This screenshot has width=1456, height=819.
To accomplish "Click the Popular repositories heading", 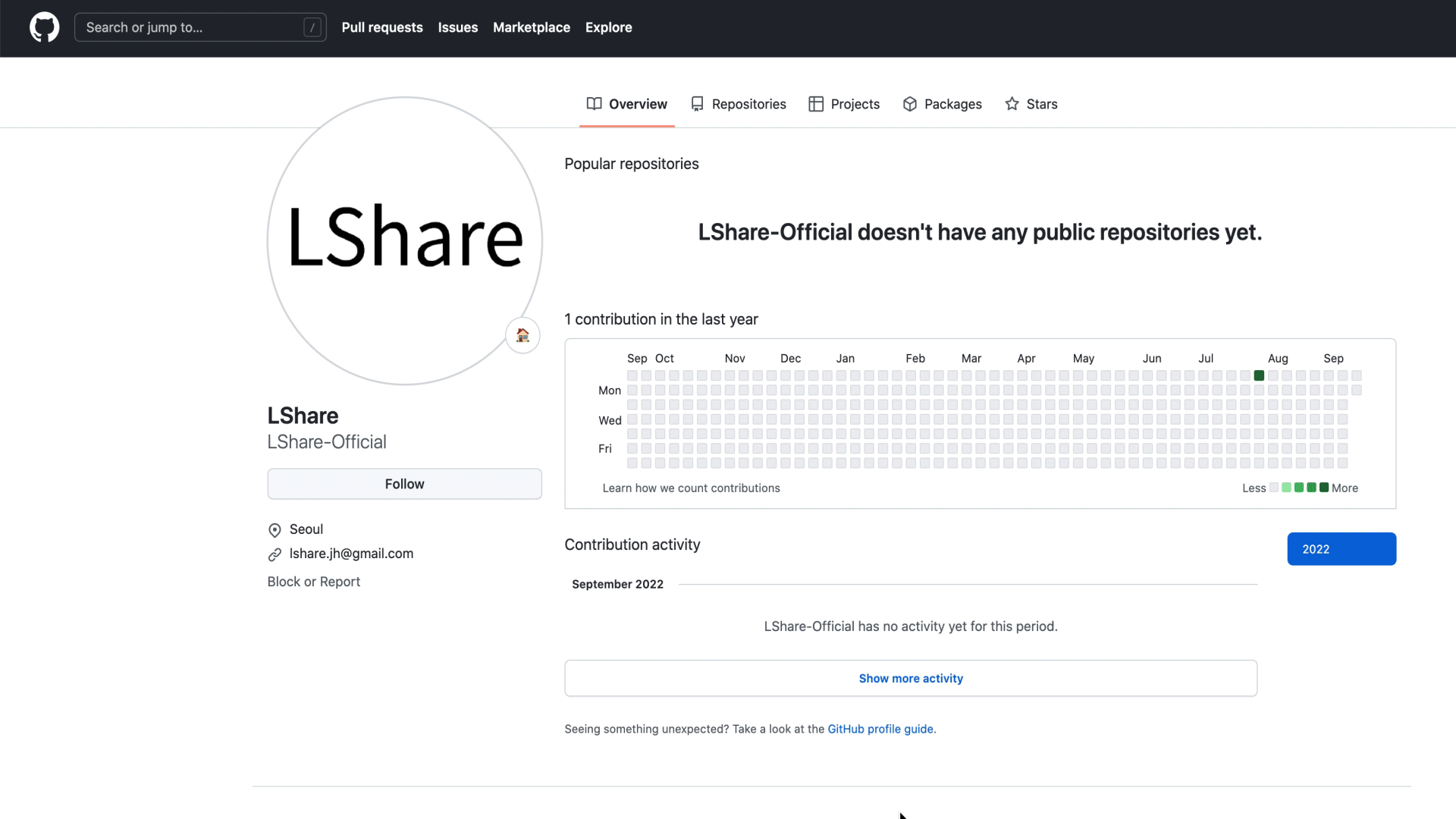I will pos(632,164).
